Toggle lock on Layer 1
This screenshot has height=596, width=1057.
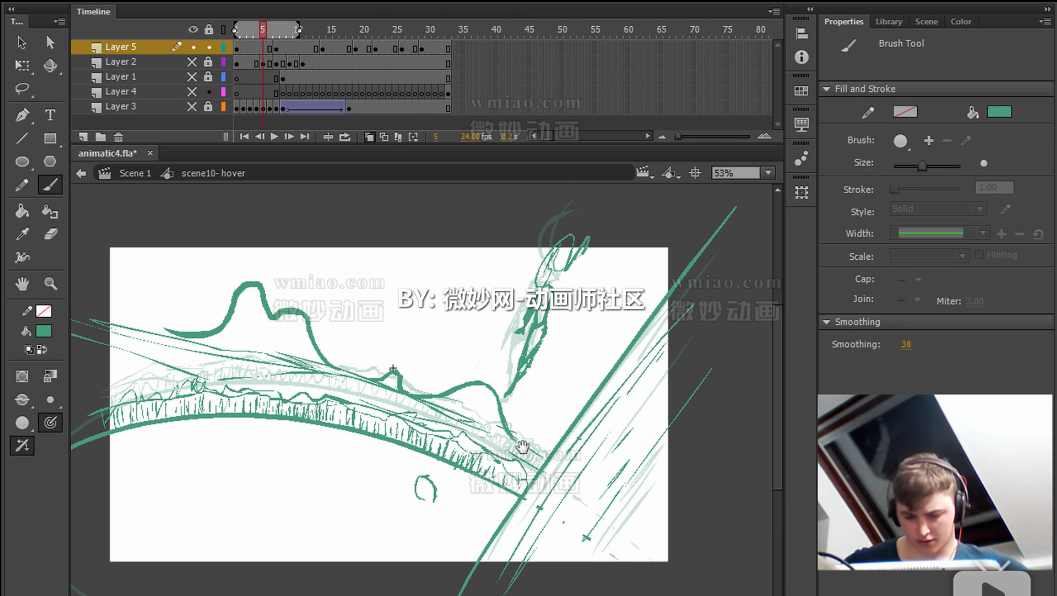pyautogui.click(x=208, y=77)
